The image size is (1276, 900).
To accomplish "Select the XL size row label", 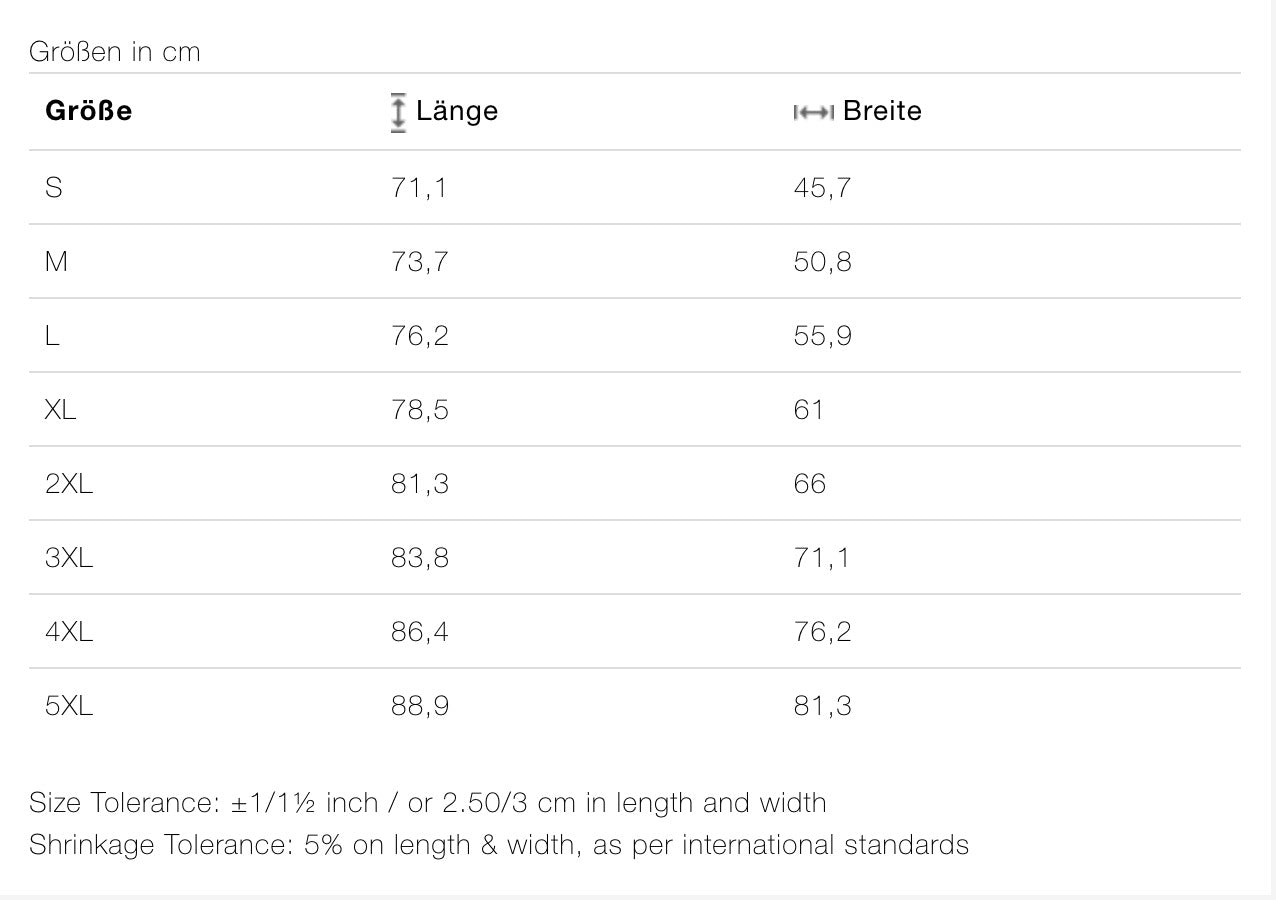I will pos(60,409).
